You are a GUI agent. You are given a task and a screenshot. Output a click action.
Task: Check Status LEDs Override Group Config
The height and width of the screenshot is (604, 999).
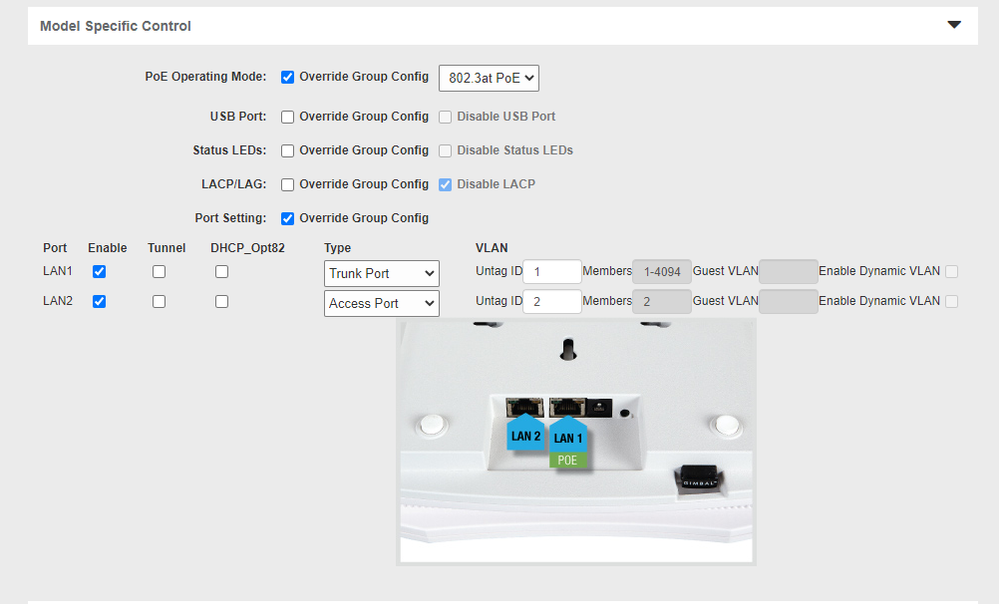click(x=288, y=151)
